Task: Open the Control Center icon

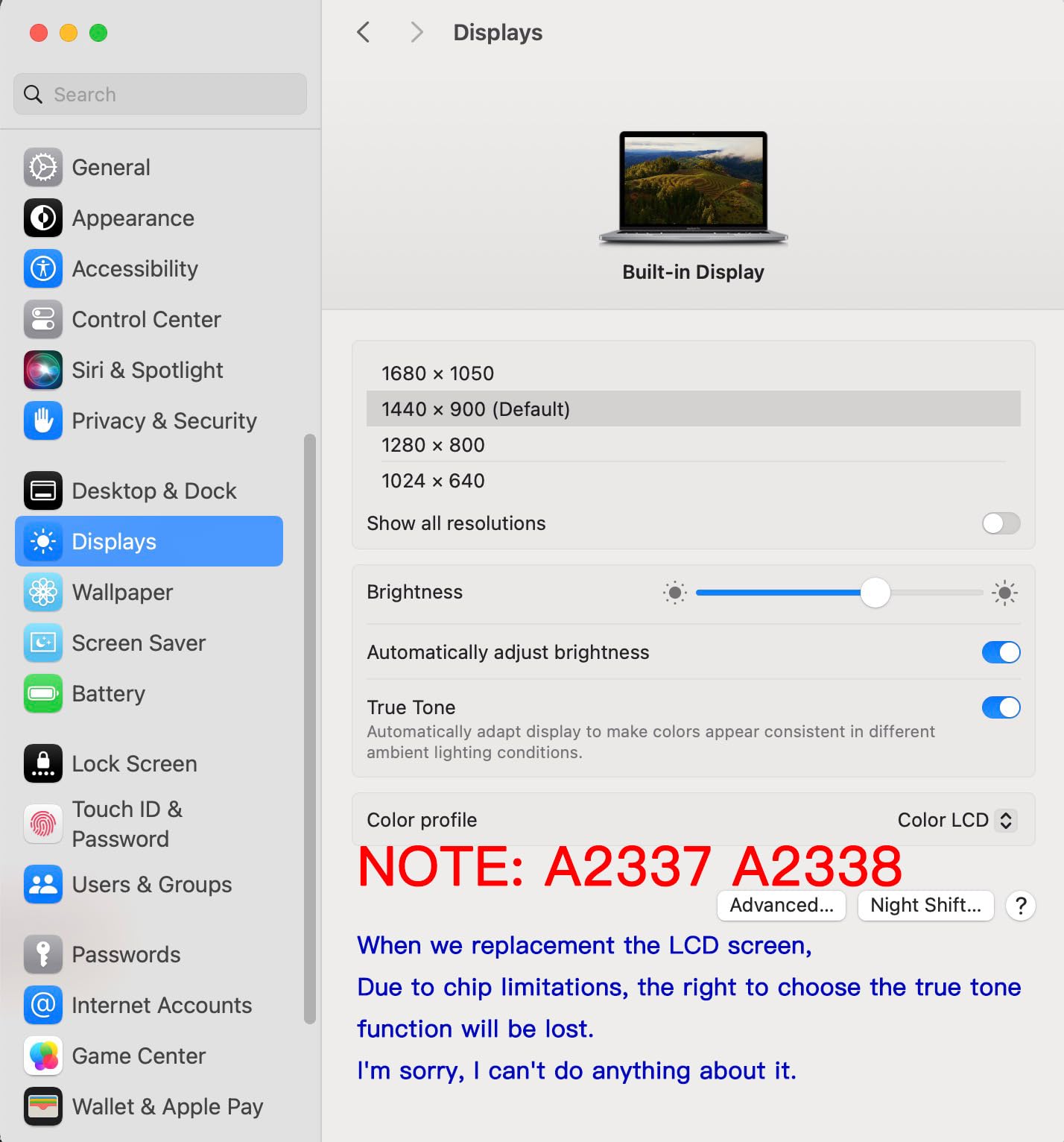Action: [x=43, y=319]
